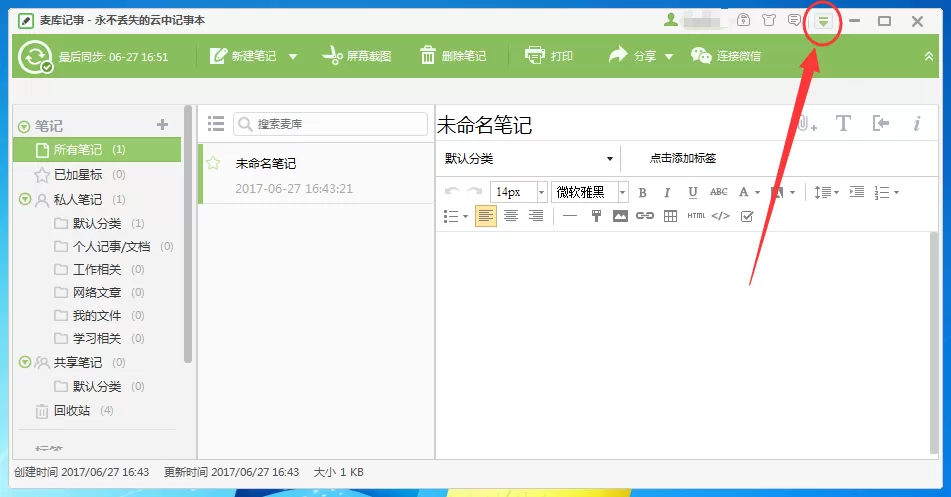Image resolution: width=951 pixels, height=497 pixels.
Task: Click the 搜索麦库 search field
Action: click(331, 124)
